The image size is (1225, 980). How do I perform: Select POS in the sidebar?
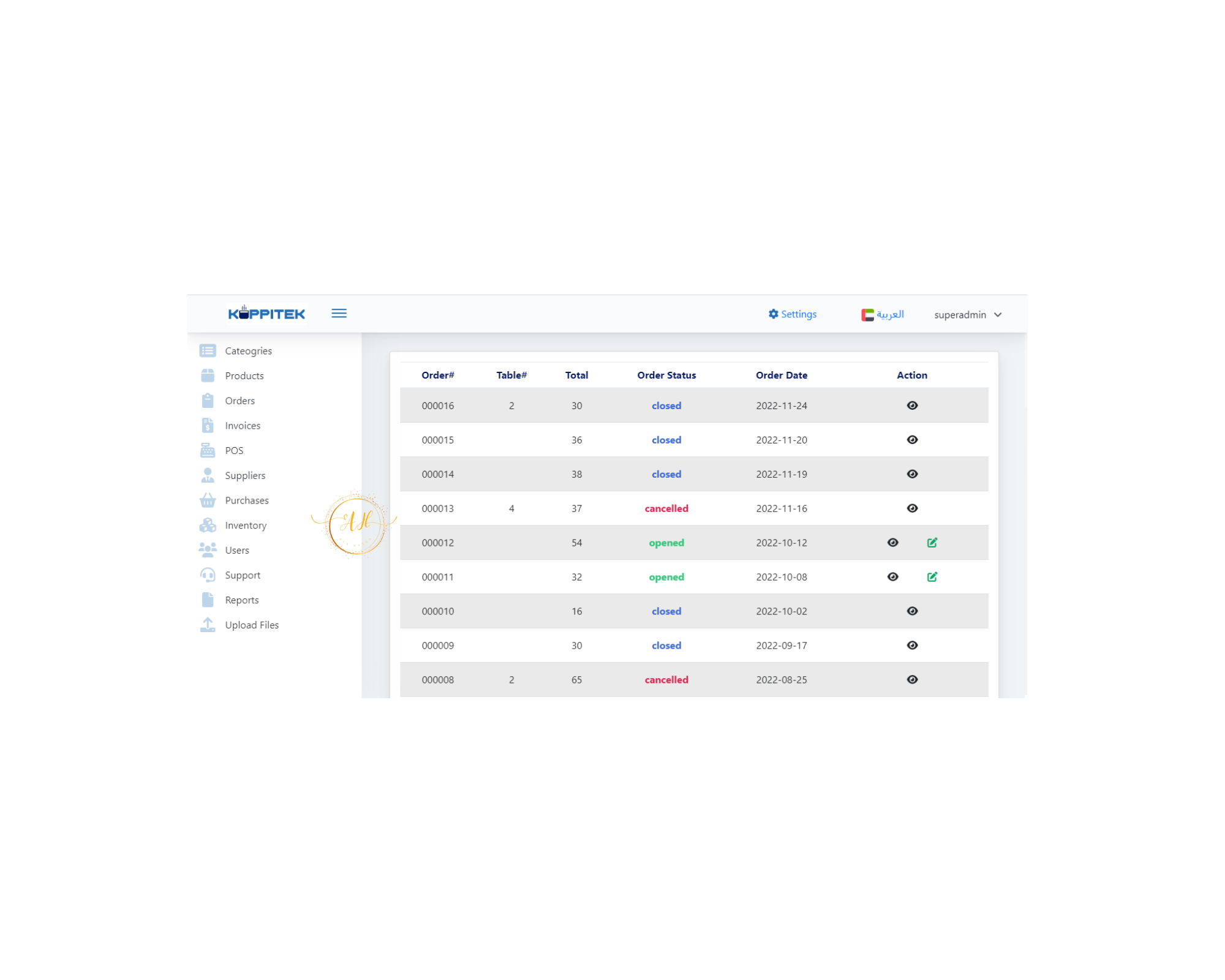pos(234,451)
